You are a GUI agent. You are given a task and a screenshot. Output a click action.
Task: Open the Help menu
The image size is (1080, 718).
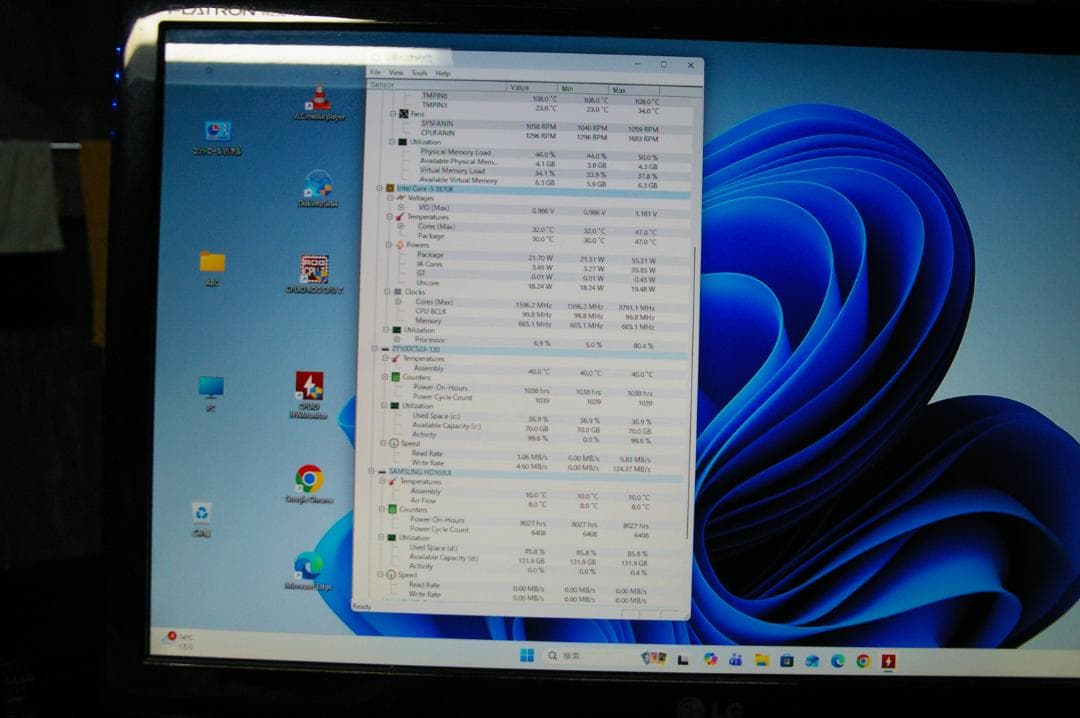443,73
